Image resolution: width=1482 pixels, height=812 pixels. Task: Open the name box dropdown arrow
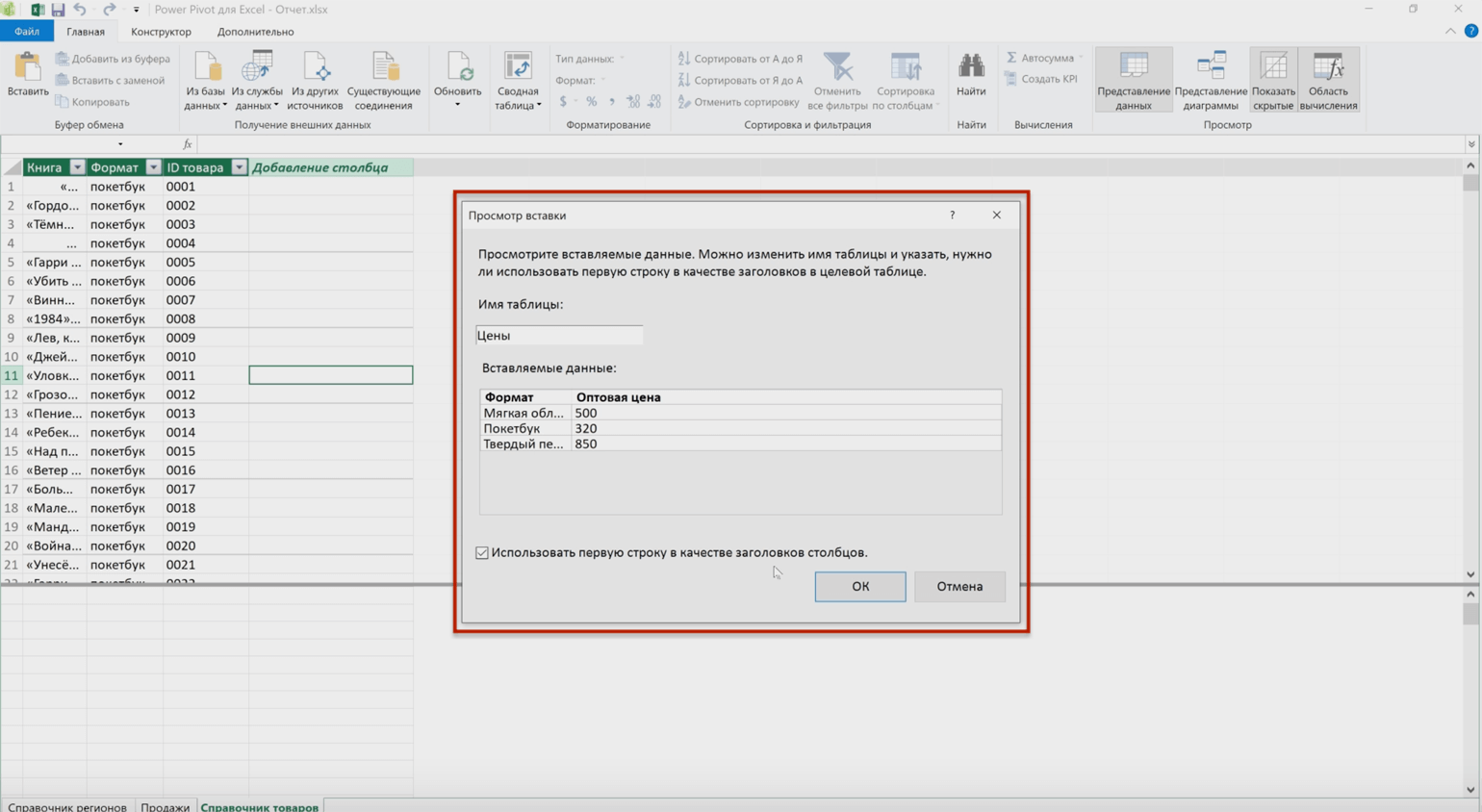tap(120, 144)
